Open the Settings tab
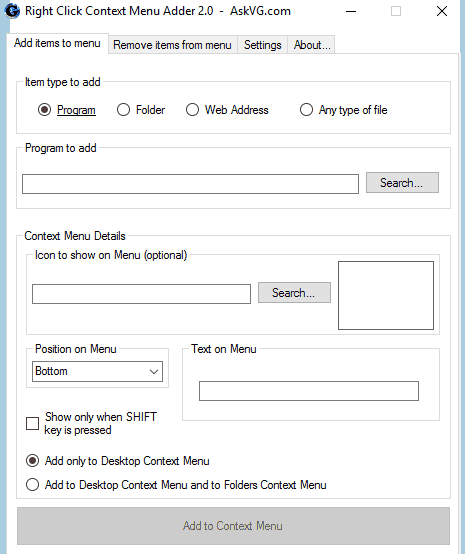 263,45
